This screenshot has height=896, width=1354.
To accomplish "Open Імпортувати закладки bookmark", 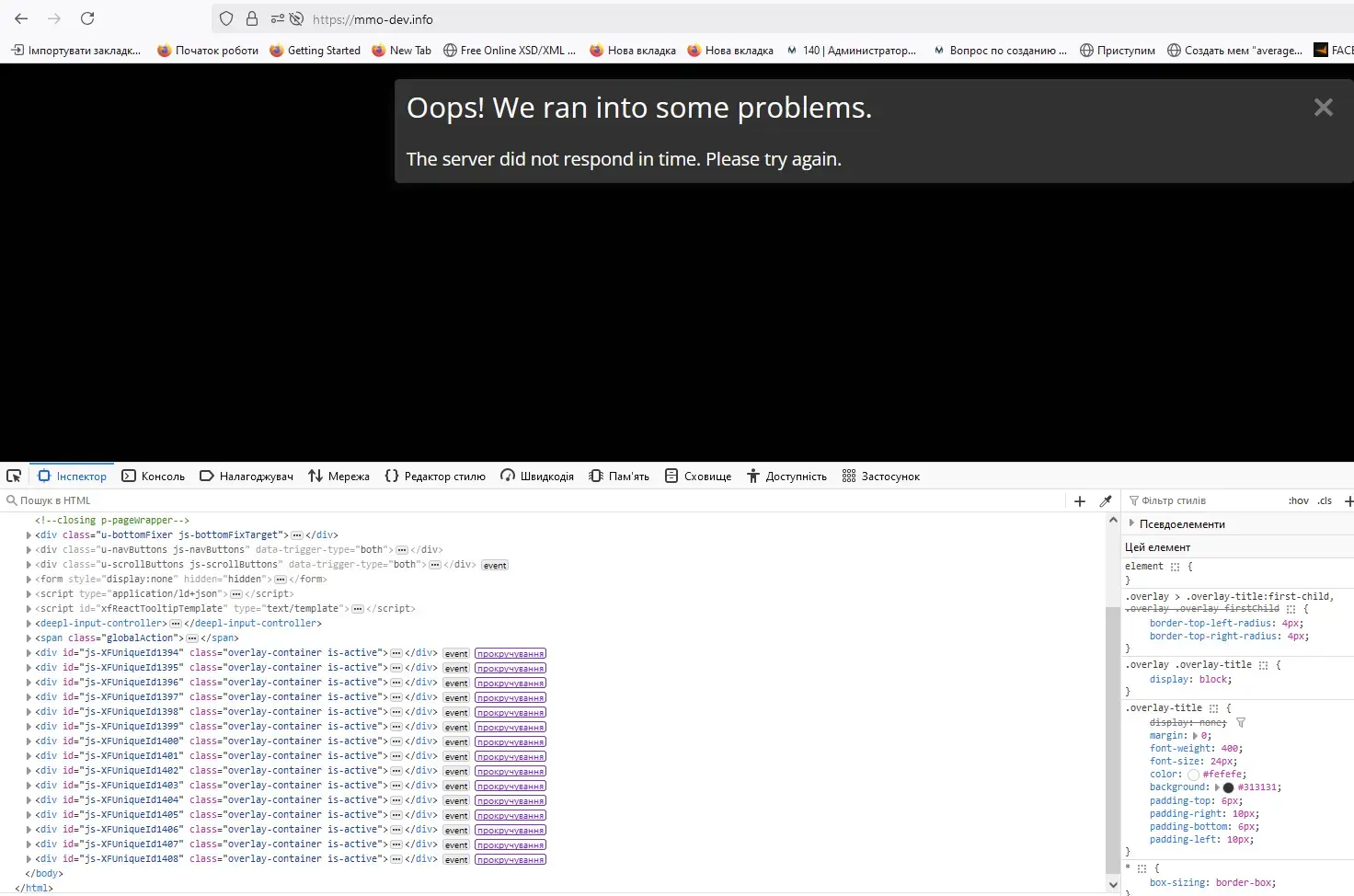I will 75,51.
